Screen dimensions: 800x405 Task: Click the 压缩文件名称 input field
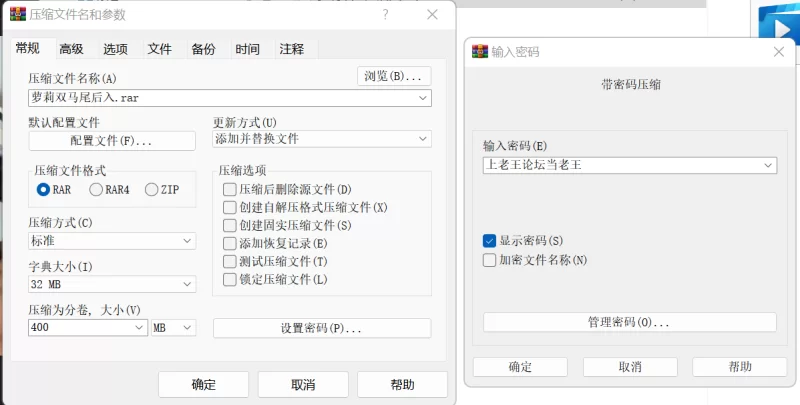point(220,98)
